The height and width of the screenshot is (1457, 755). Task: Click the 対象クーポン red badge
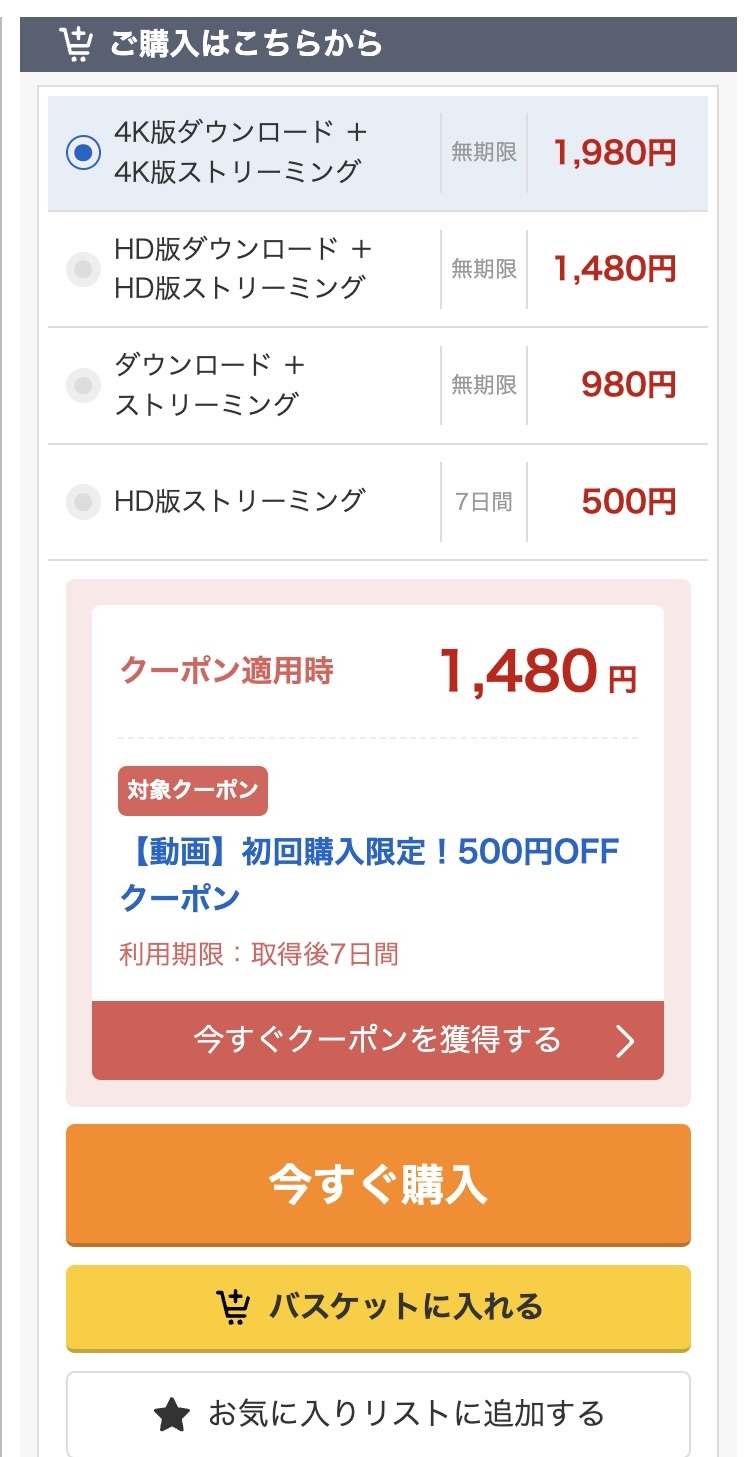[x=193, y=790]
